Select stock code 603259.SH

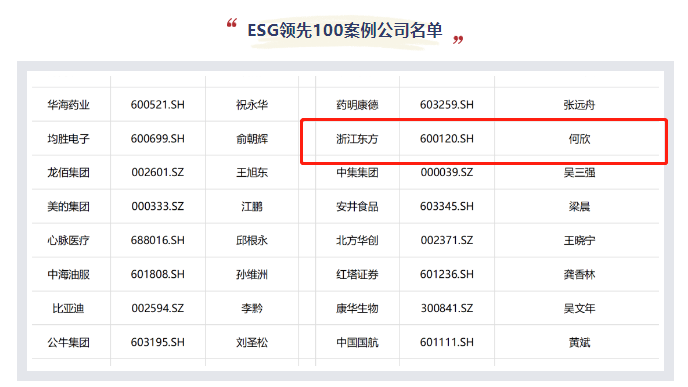click(x=447, y=105)
